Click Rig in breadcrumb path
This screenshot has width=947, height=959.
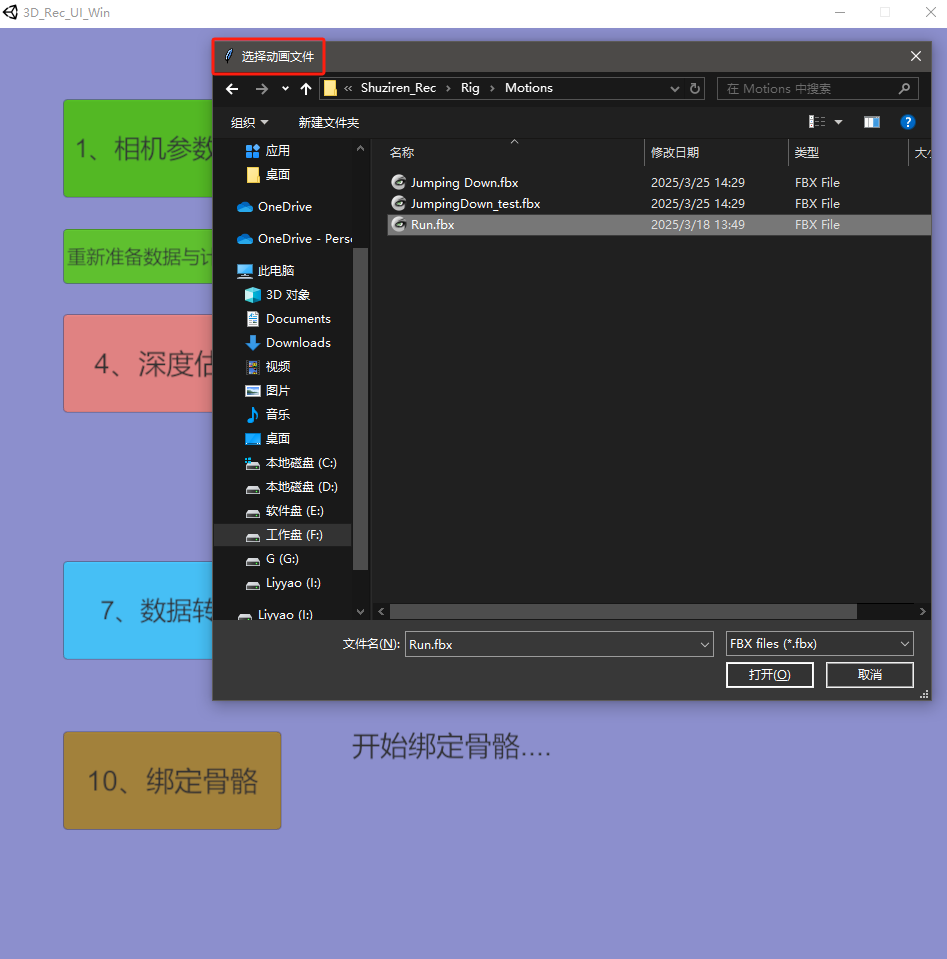coord(470,87)
